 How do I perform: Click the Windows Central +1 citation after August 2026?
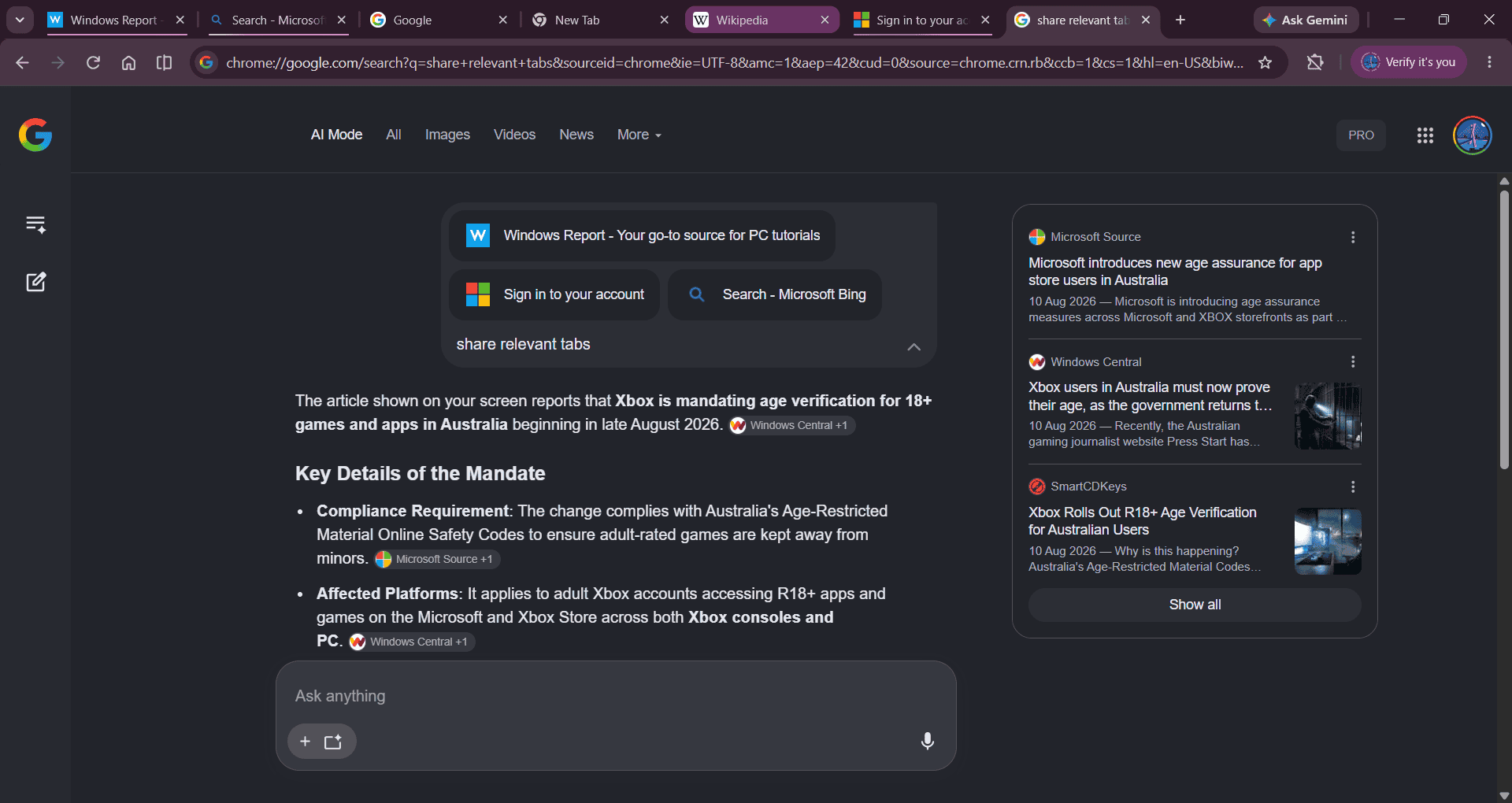tap(791, 425)
